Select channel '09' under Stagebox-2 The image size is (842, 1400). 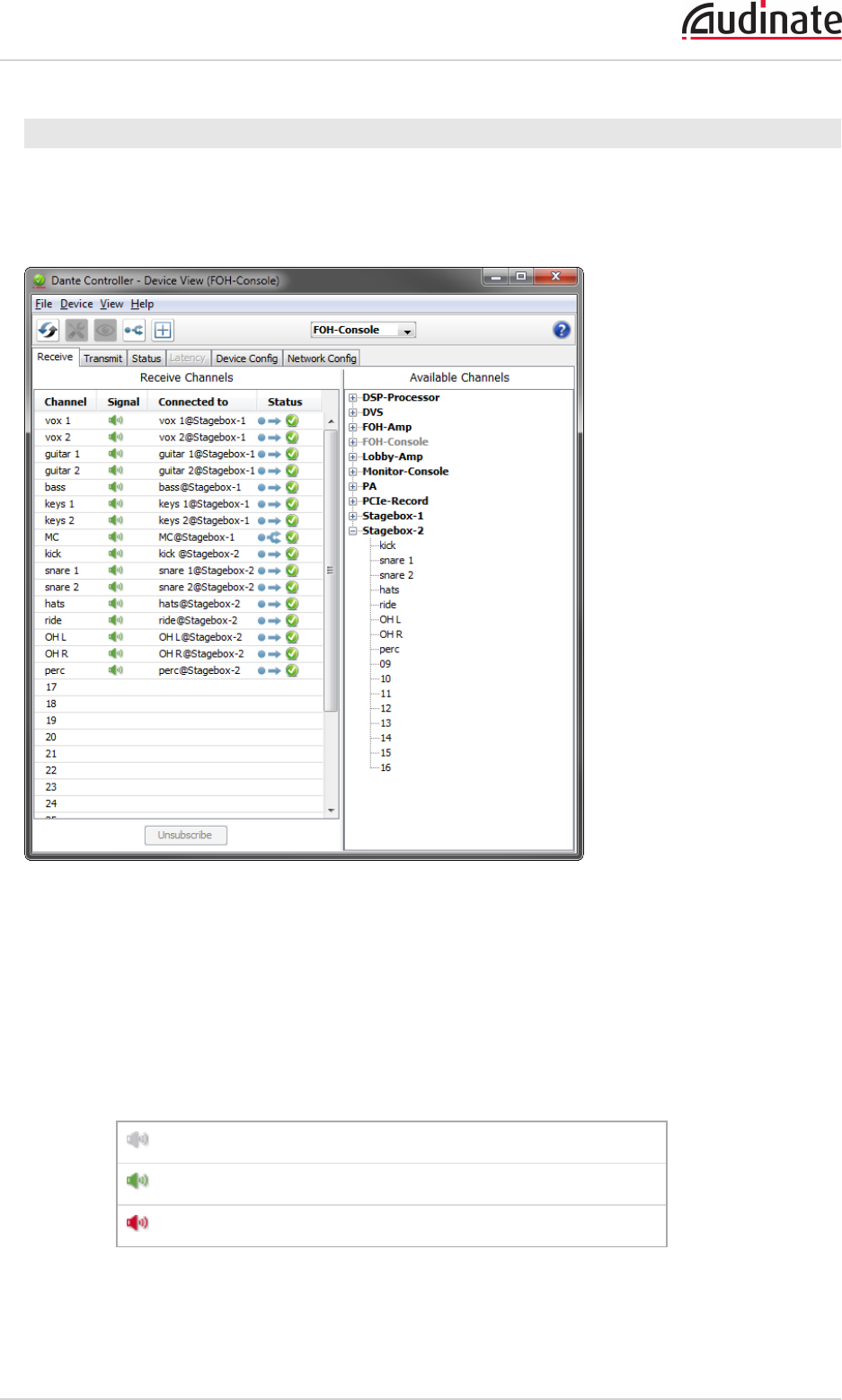click(386, 664)
